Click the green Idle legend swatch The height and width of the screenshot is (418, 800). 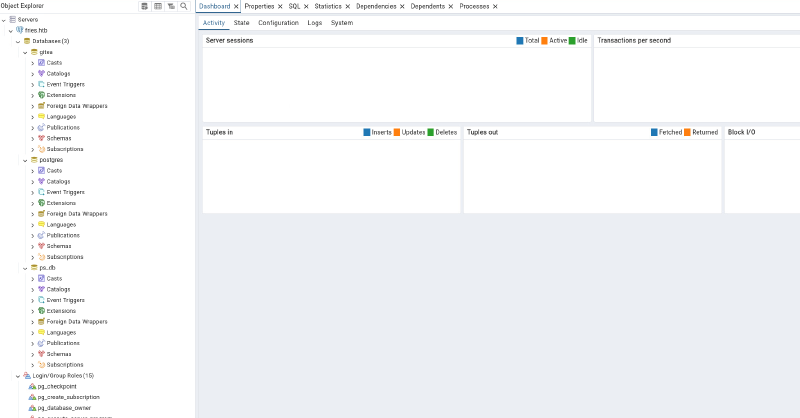pos(572,41)
